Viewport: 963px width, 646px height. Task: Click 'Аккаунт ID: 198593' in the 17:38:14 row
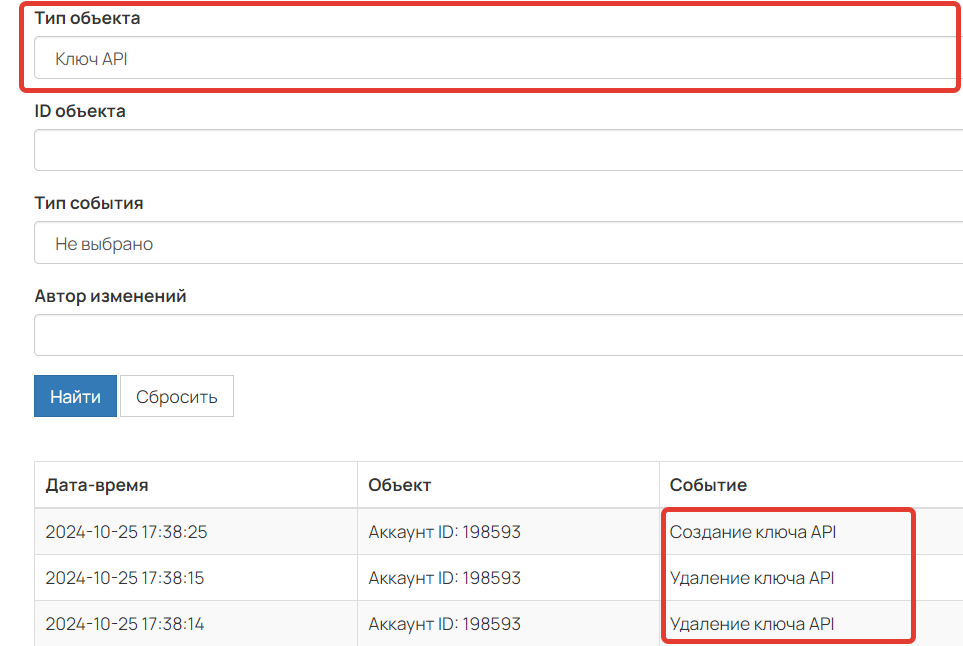(x=445, y=624)
